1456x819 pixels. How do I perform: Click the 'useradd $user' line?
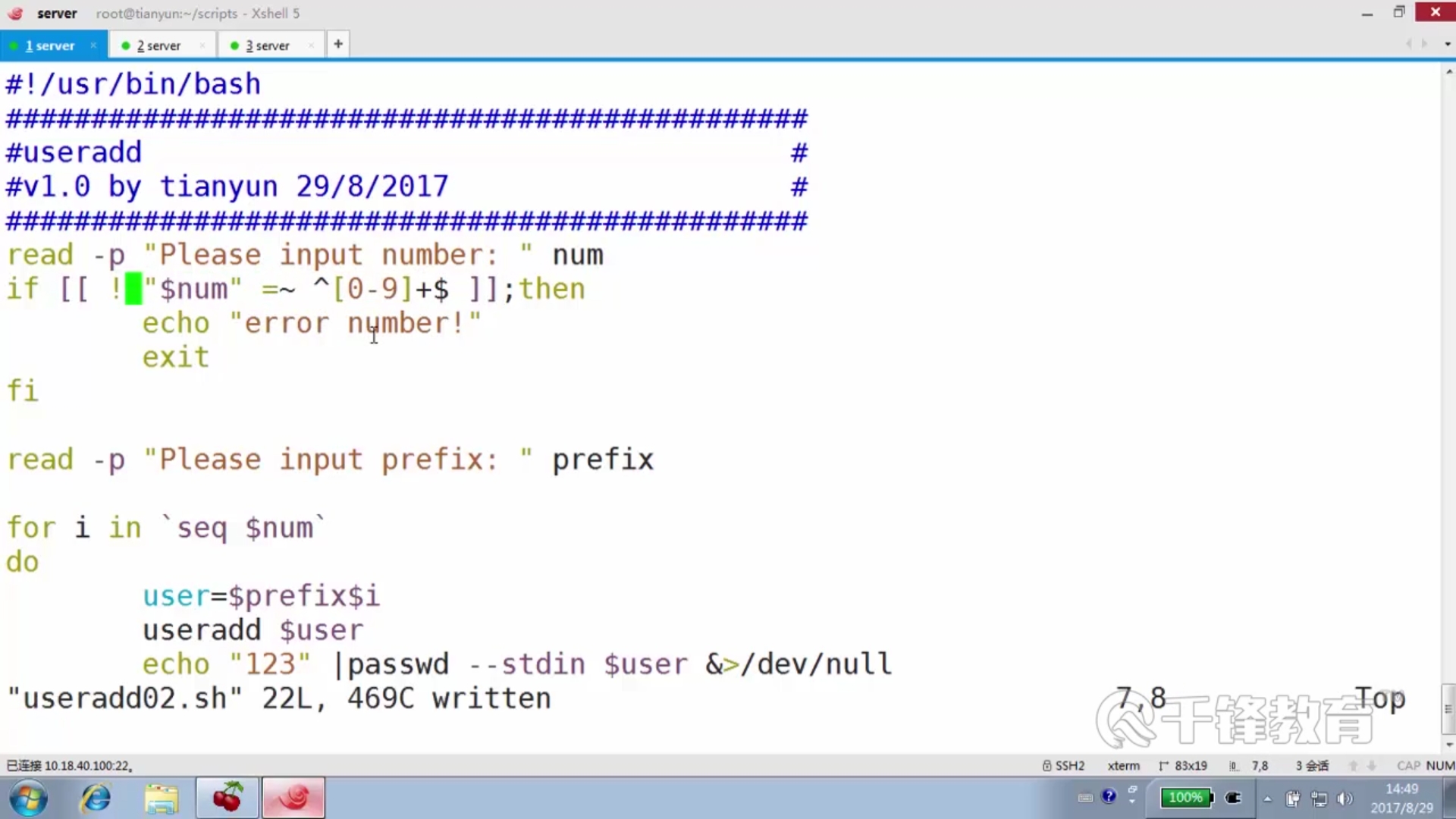253,630
